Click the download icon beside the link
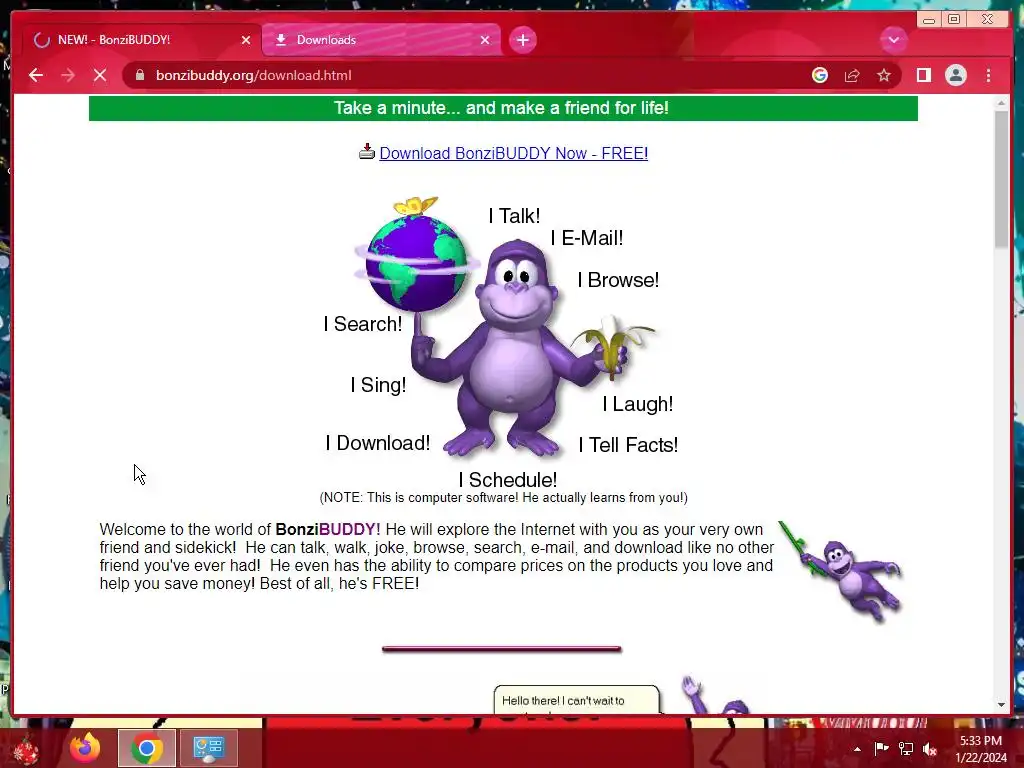 [366, 152]
